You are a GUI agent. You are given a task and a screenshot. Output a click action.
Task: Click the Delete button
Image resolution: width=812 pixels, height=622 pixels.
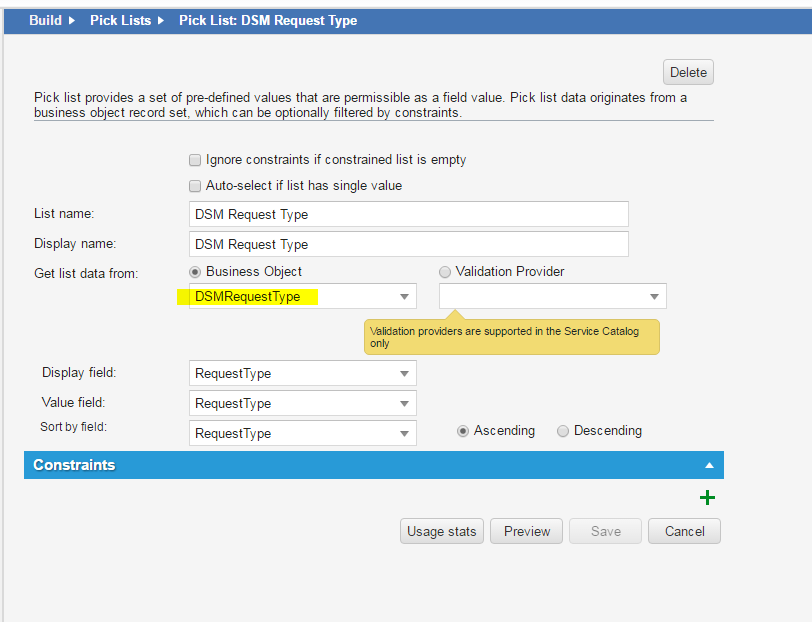688,72
